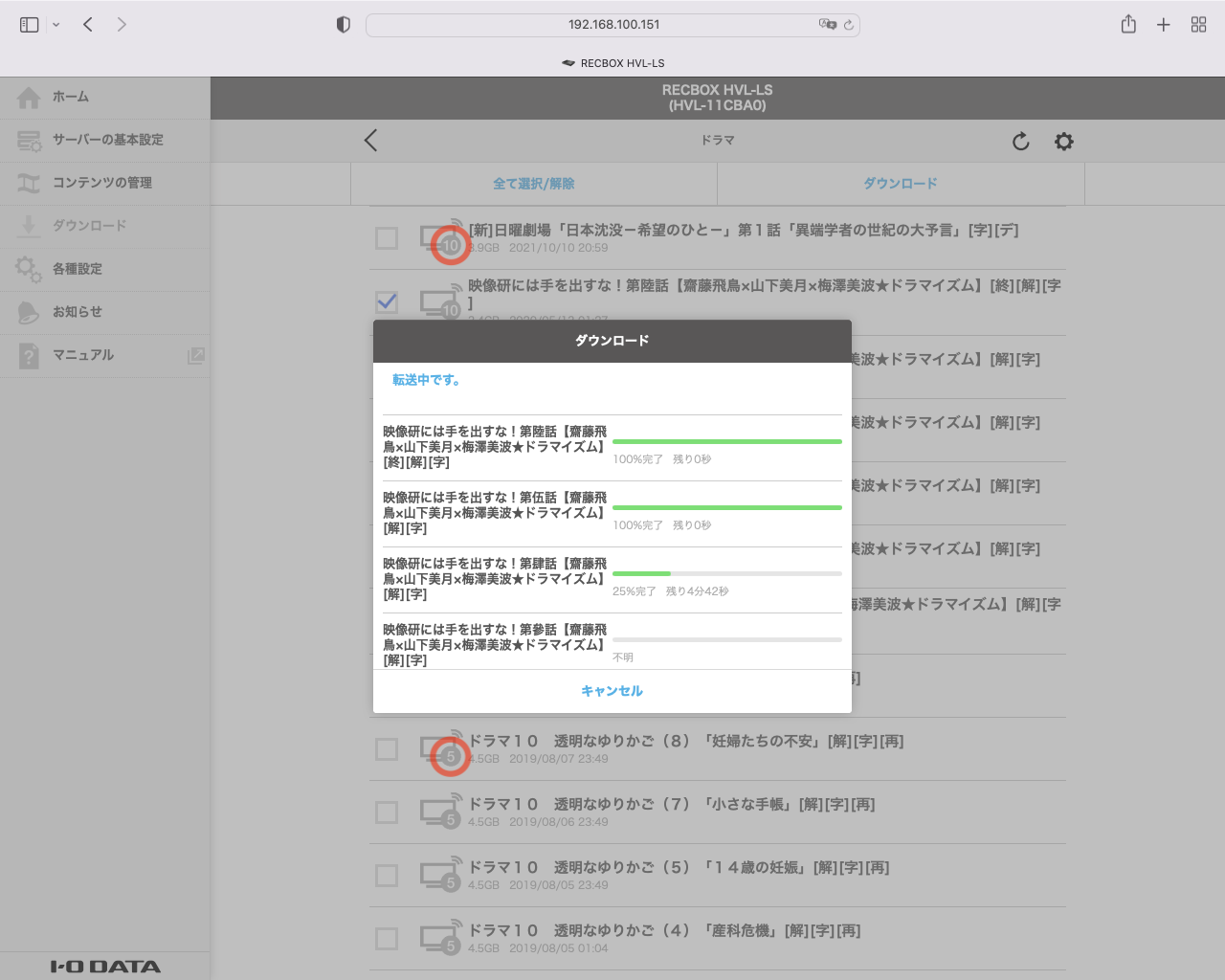The image size is (1225, 980).
Task: Open the ホーム sidebar item
Action: click(x=105, y=97)
